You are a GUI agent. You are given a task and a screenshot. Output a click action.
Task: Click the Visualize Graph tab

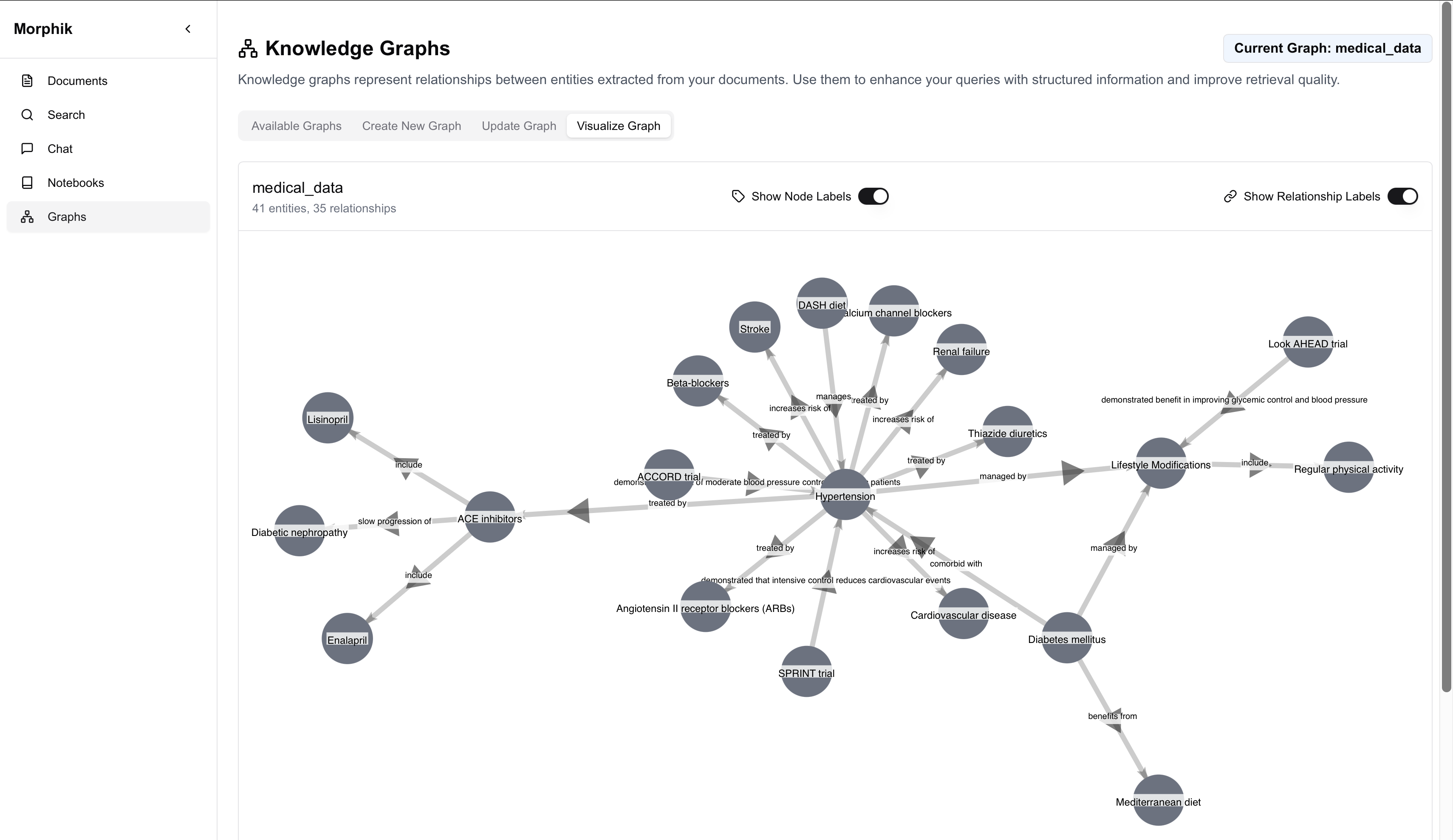(x=618, y=126)
